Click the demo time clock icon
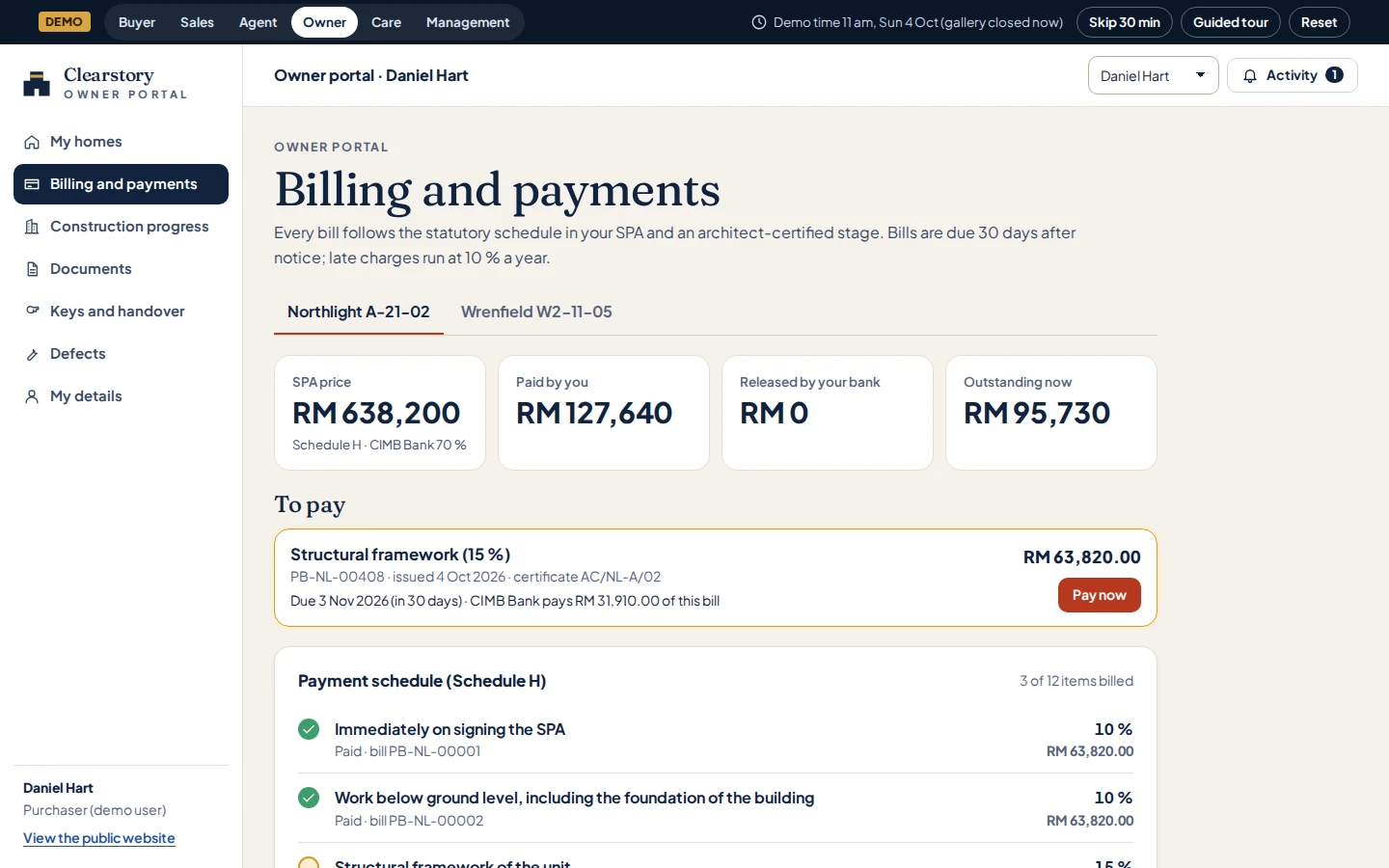This screenshot has width=1389, height=868. [759, 22]
